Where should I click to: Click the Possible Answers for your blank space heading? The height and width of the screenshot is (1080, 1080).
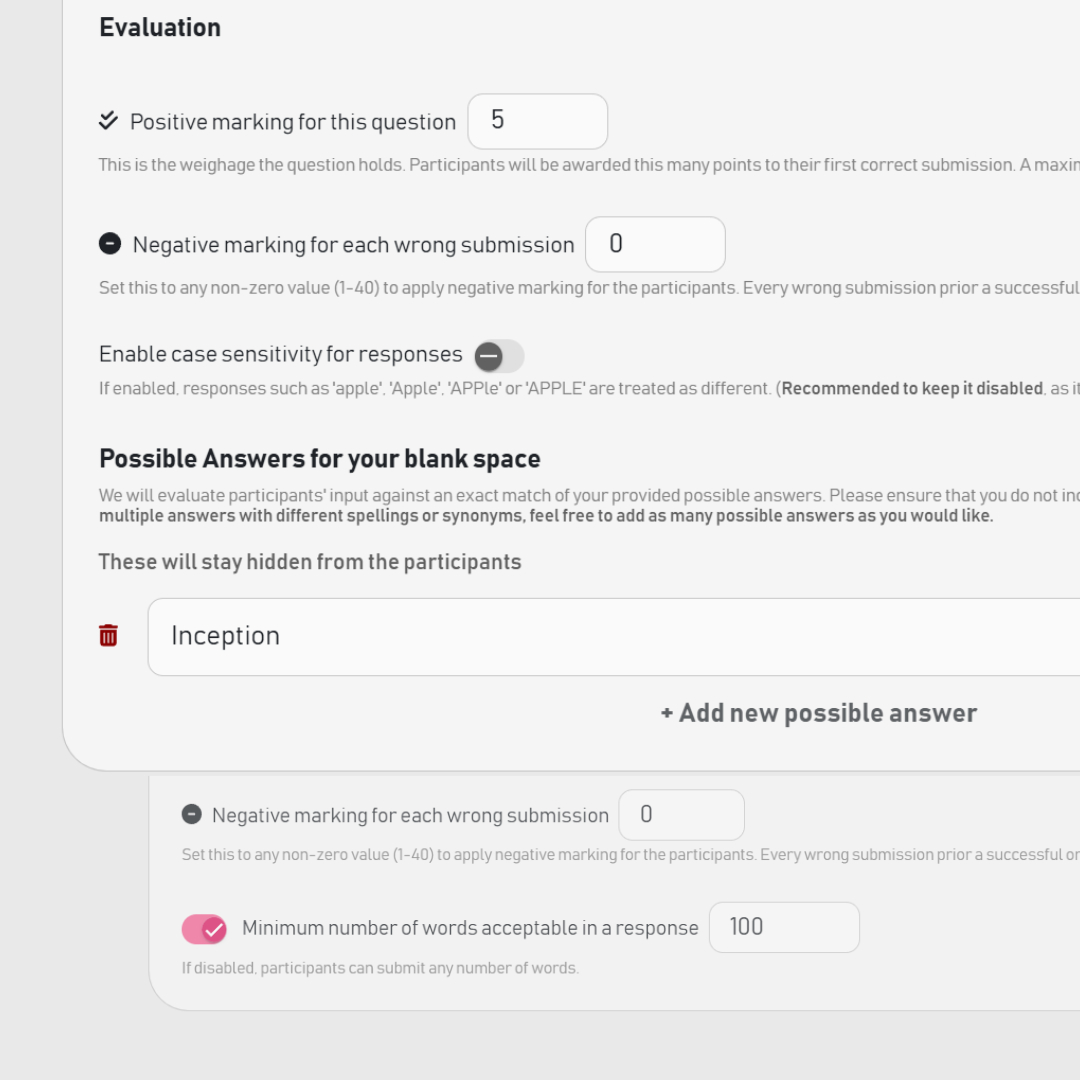click(319, 459)
